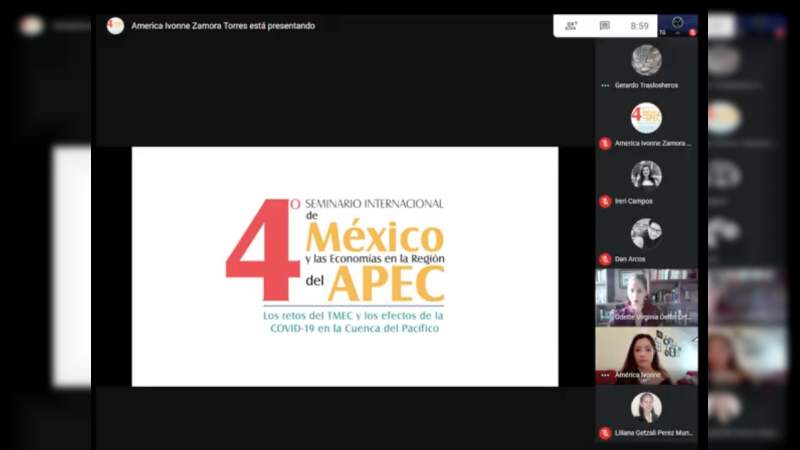This screenshot has width=800, height=450.
Task: Click the Ireri Campos name label
Action: [634, 201]
